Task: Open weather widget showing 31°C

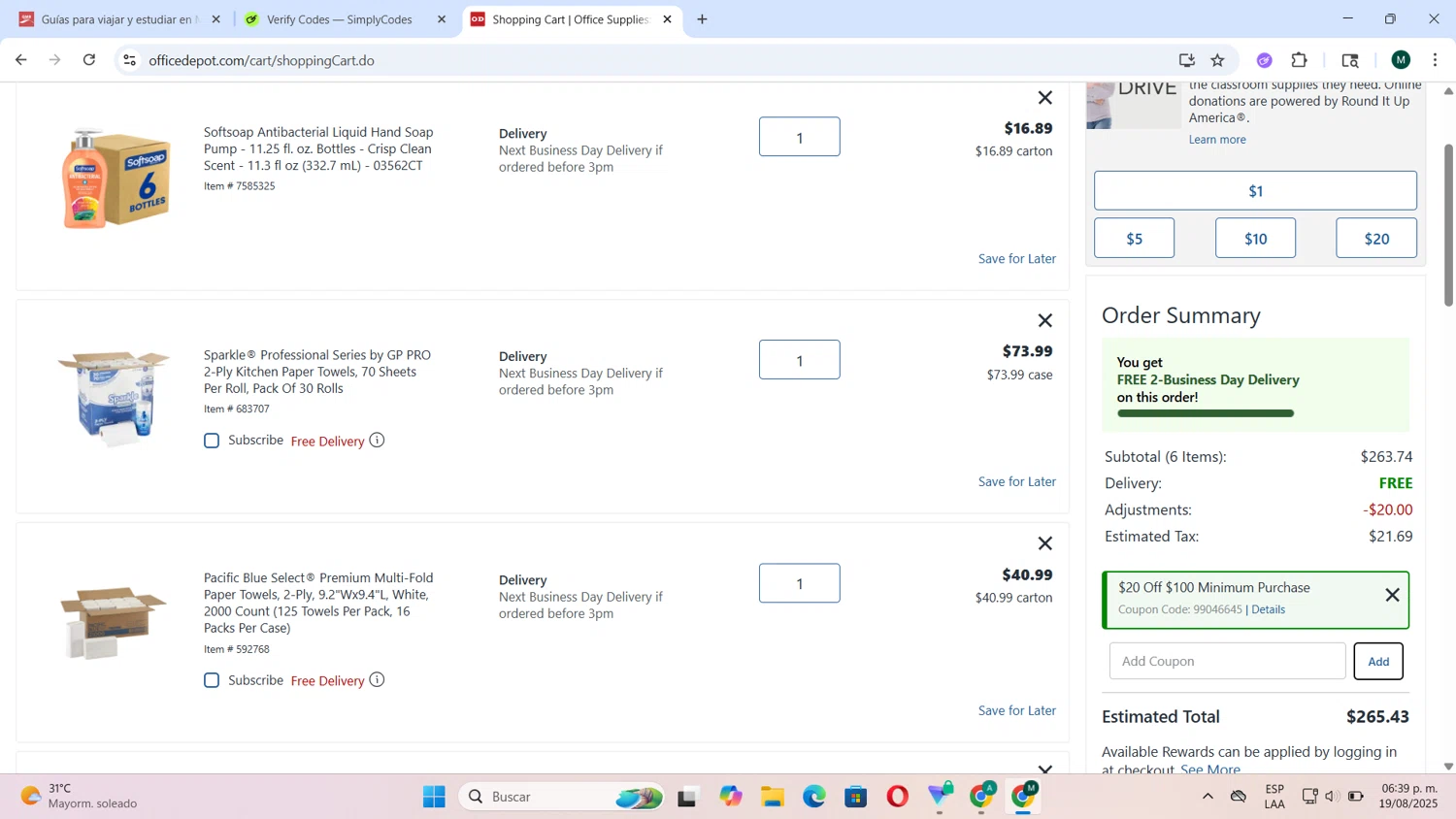Action: [80, 796]
